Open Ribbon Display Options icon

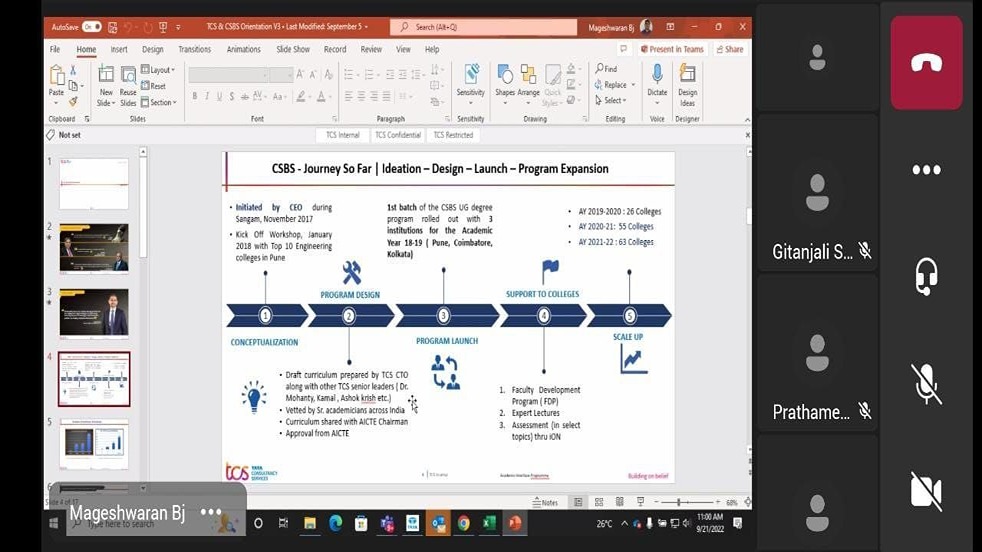click(670, 27)
